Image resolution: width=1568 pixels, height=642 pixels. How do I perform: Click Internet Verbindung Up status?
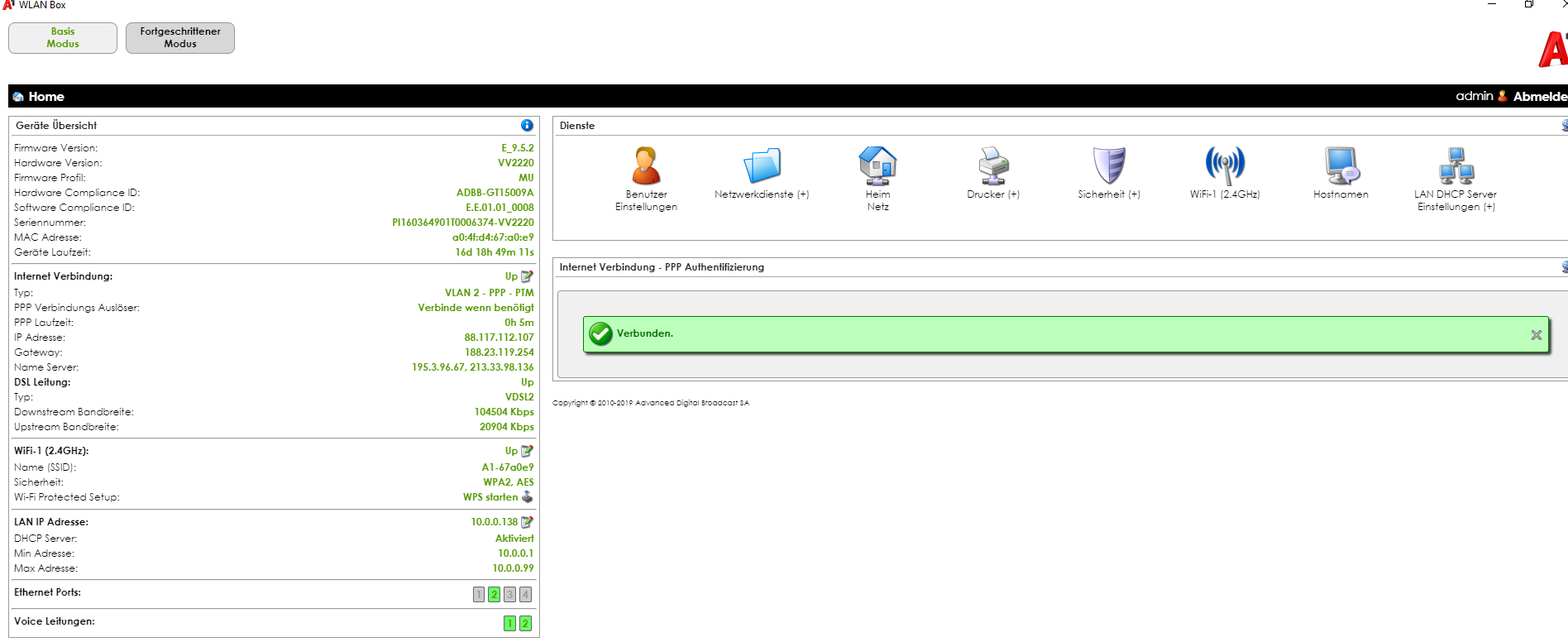coord(511,276)
